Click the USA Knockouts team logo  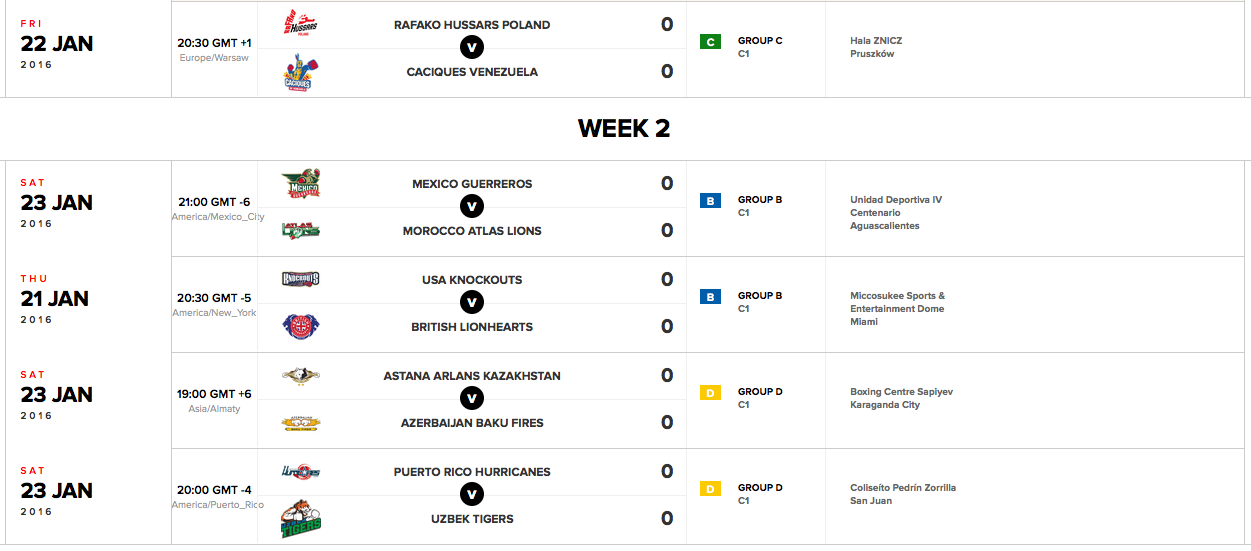(301, 279)
